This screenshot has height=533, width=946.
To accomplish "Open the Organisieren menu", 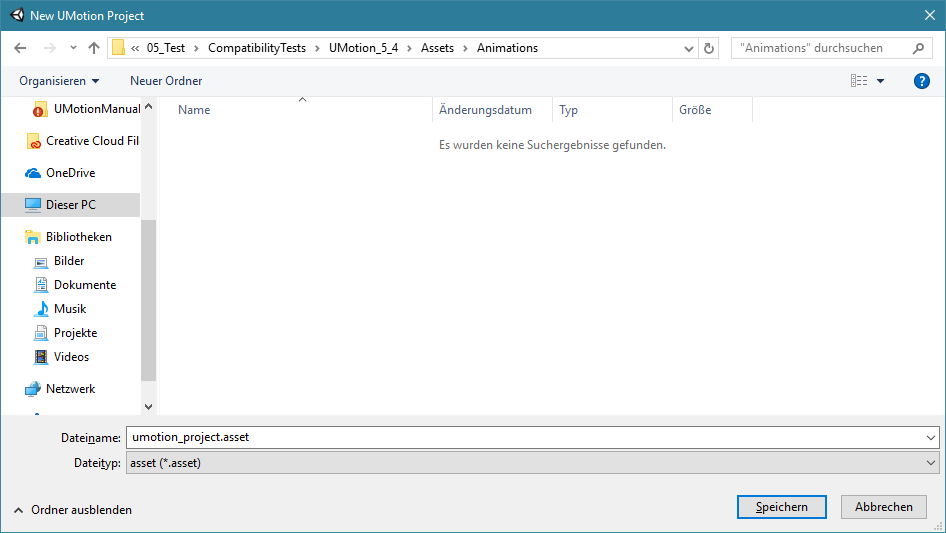I will (x=59, y=81).
